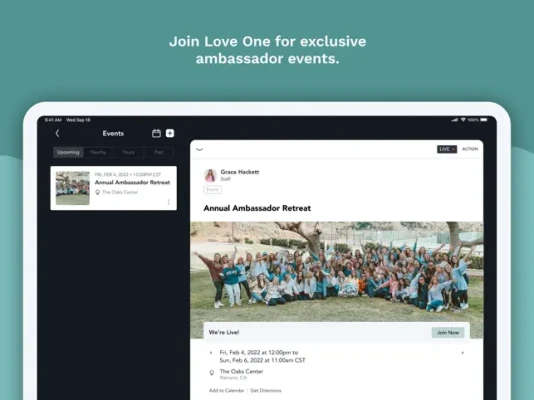The height and width of the screenshot is (400, 534).
Task: Tap the Wi-Fi status icon
Action: point(463,120)
